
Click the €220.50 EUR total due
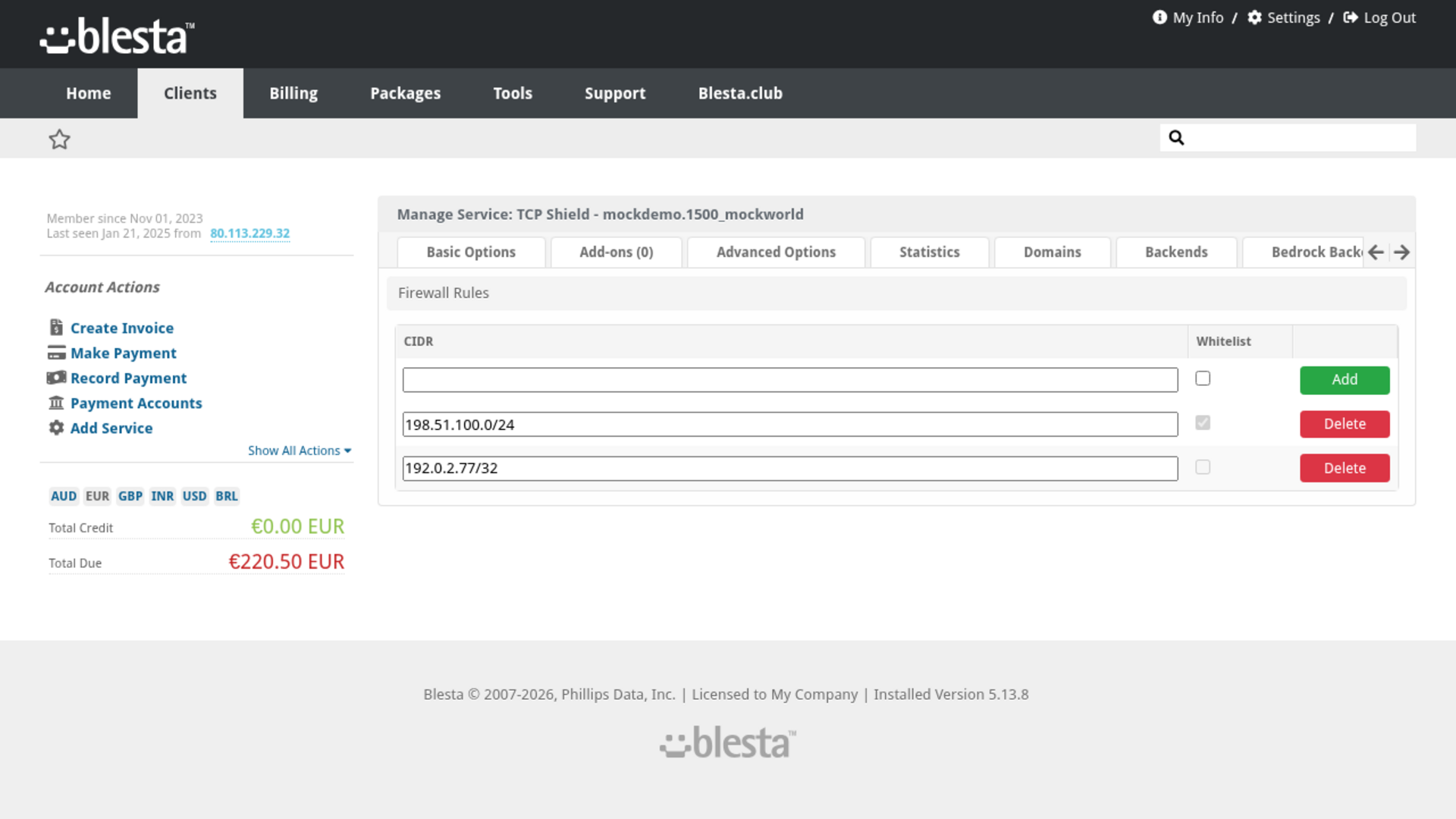[287, 561]
